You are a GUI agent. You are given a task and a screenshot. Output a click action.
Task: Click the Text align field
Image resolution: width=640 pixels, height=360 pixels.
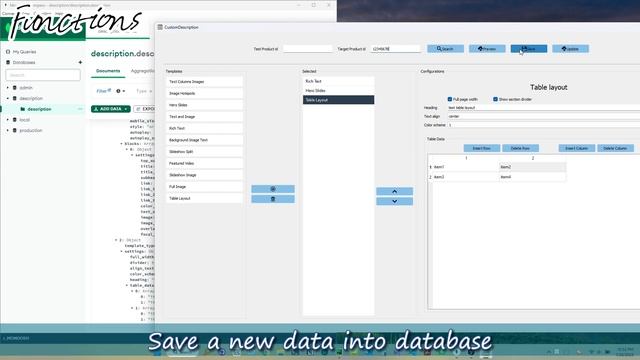coord(543,116)
